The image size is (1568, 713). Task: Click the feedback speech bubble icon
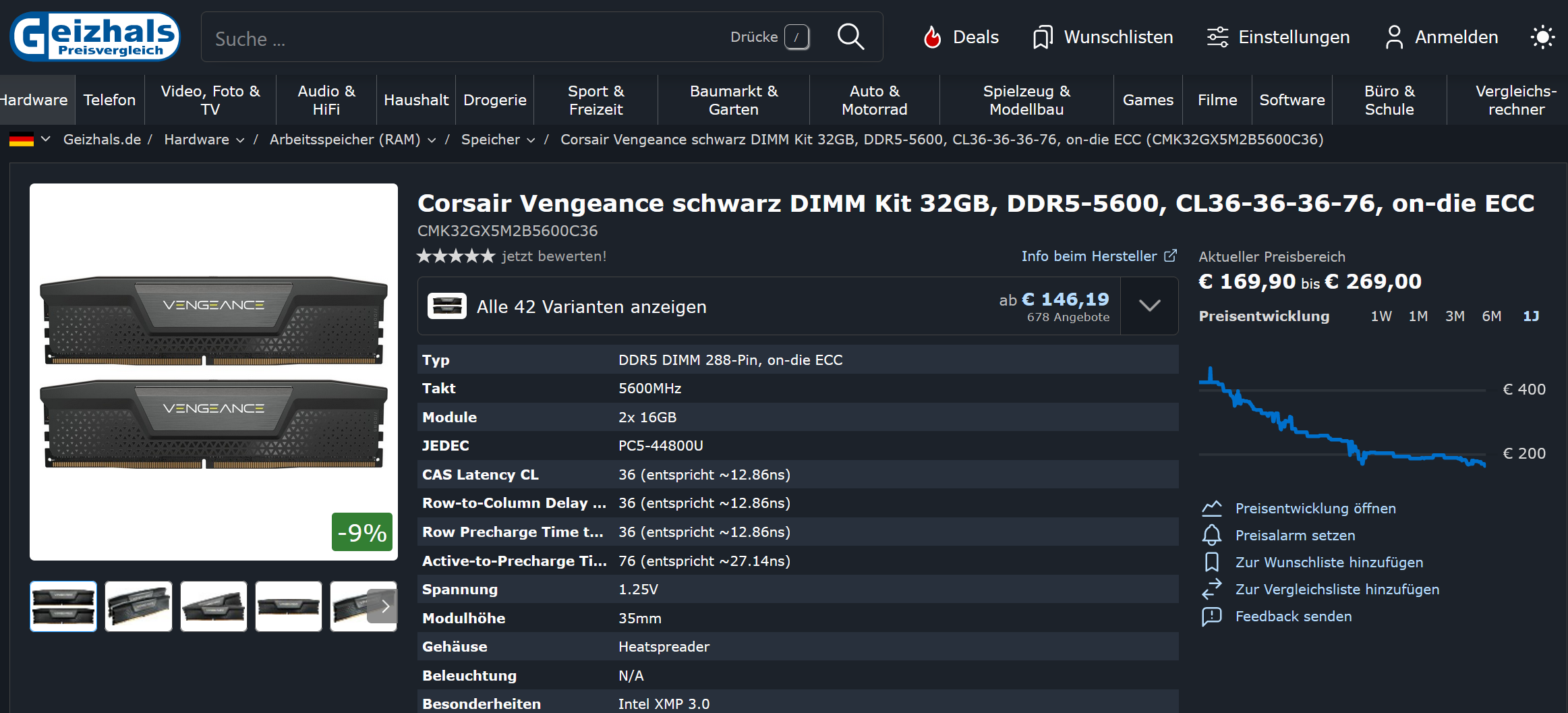click(x=1212, y=616)
